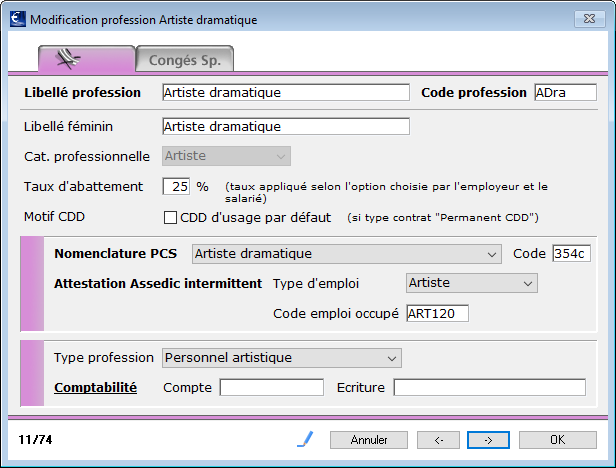616x468 pixels.
Task: Open the Nomenclature PCS dropdown
Action: (346, 254)
